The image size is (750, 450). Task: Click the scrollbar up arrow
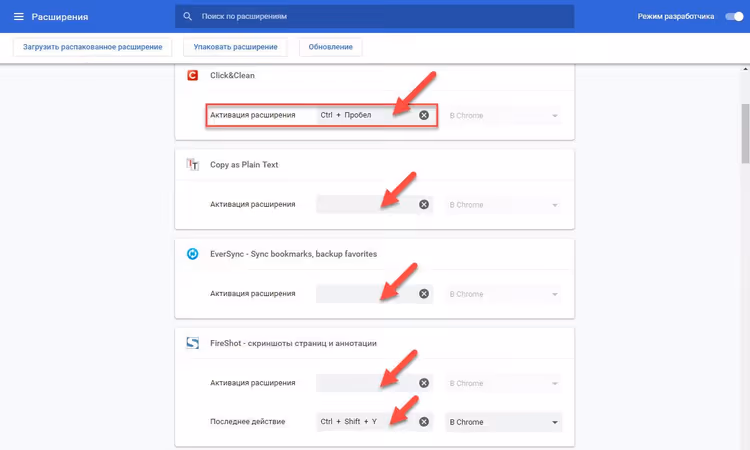point(745,69)
